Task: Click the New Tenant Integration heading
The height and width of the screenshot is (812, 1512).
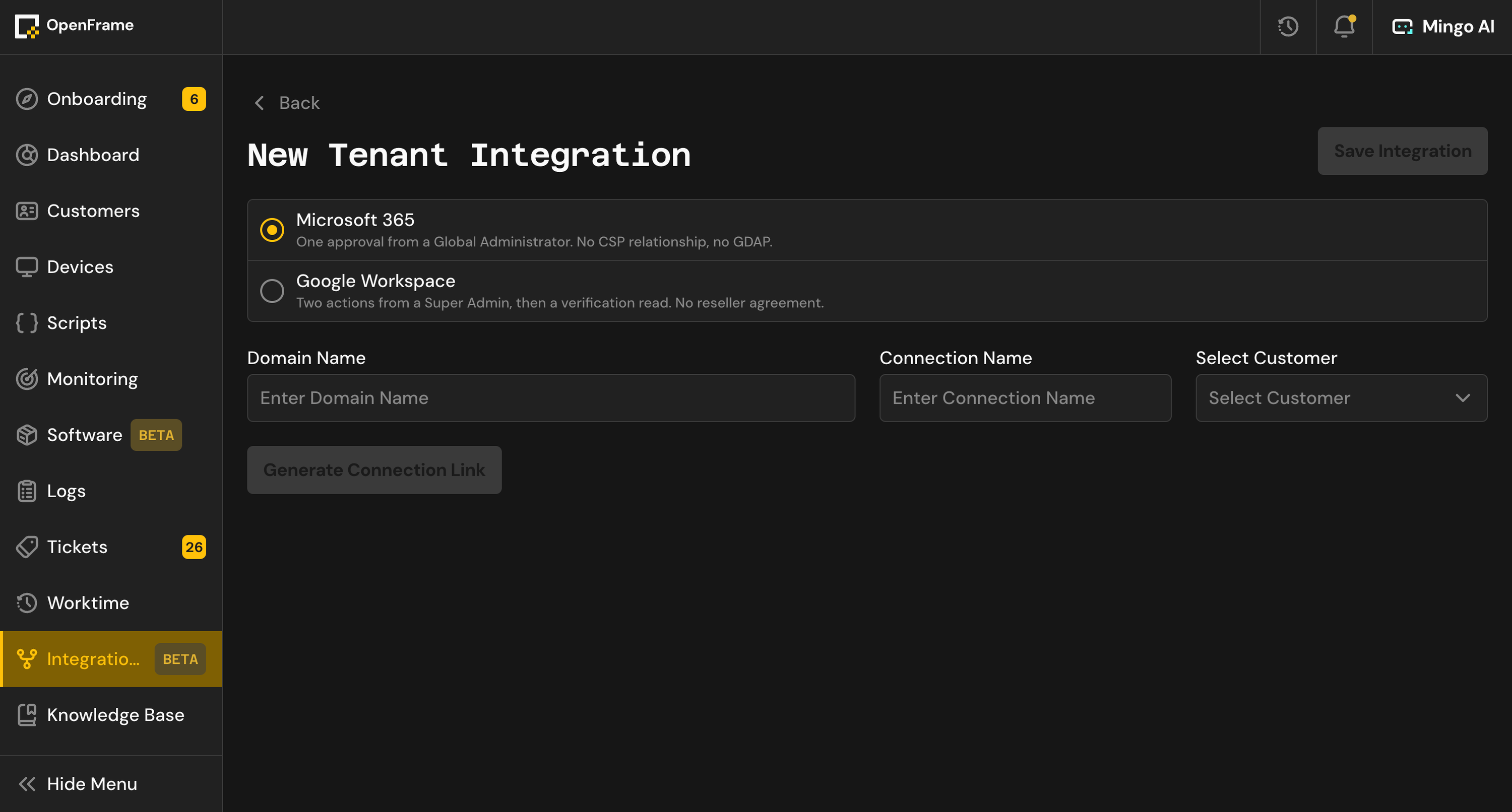Action: (469, 155)
